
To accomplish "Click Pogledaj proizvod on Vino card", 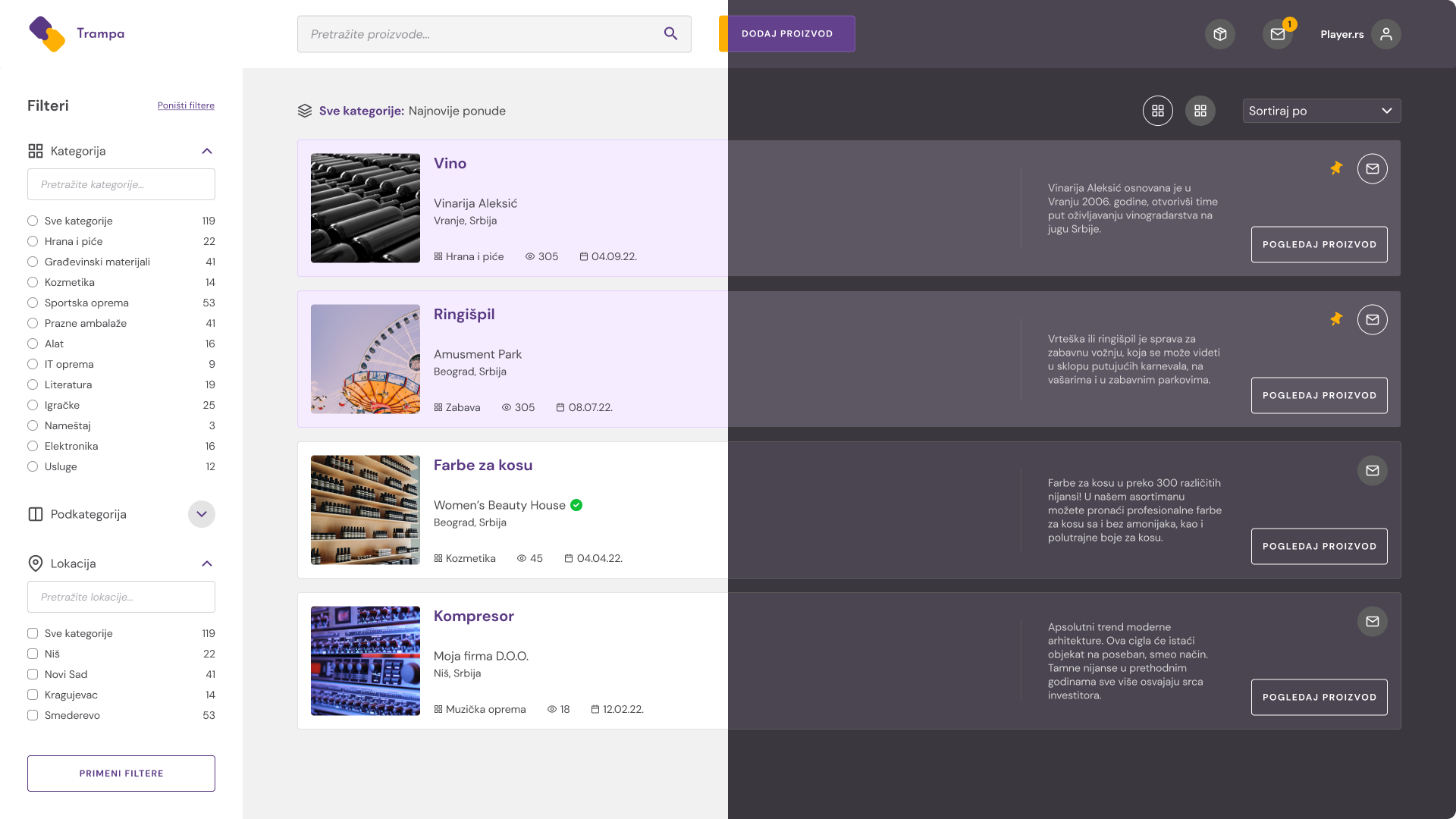I will [x=1319, y=244].
